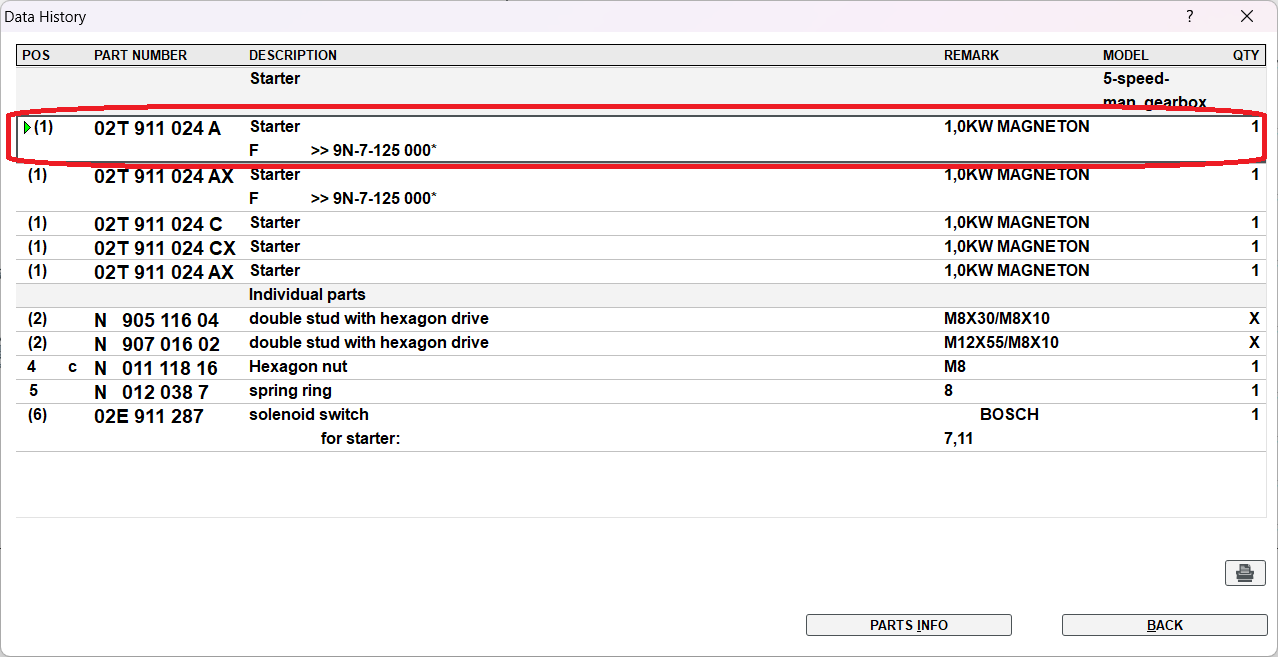Select starter part 02T 911 024 CX
The height and width of the screenshot is (657, 1278).
click(164, 248)
